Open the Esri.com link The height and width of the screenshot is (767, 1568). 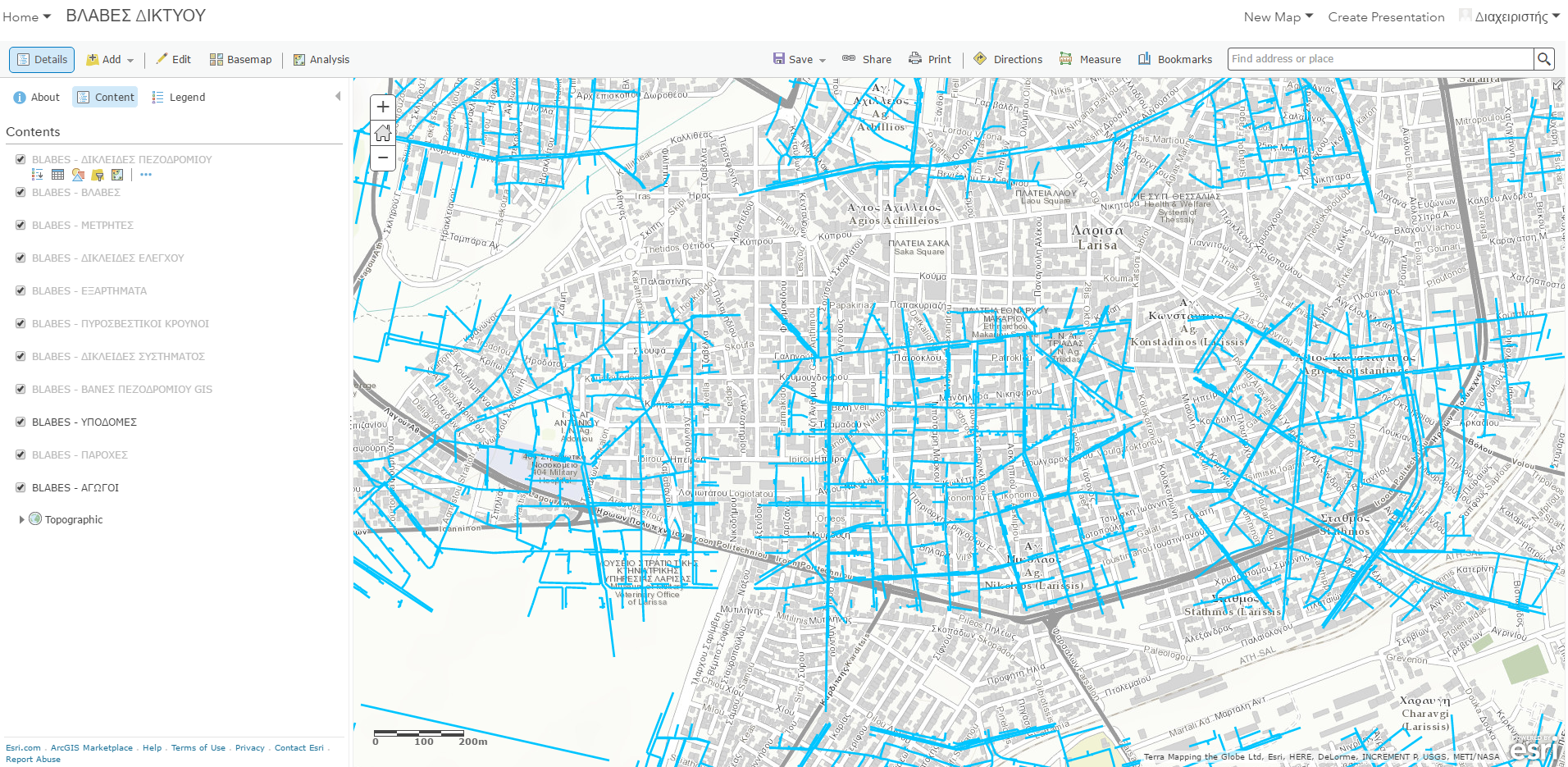[23, 747]
